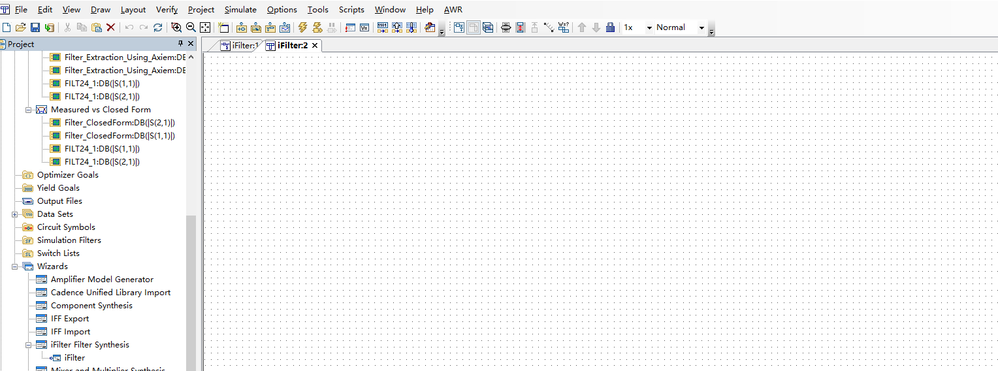This screenshot has width=998, height=371.
Task: Click the Project panel scroll up arrow
Action: pos(191,57)
